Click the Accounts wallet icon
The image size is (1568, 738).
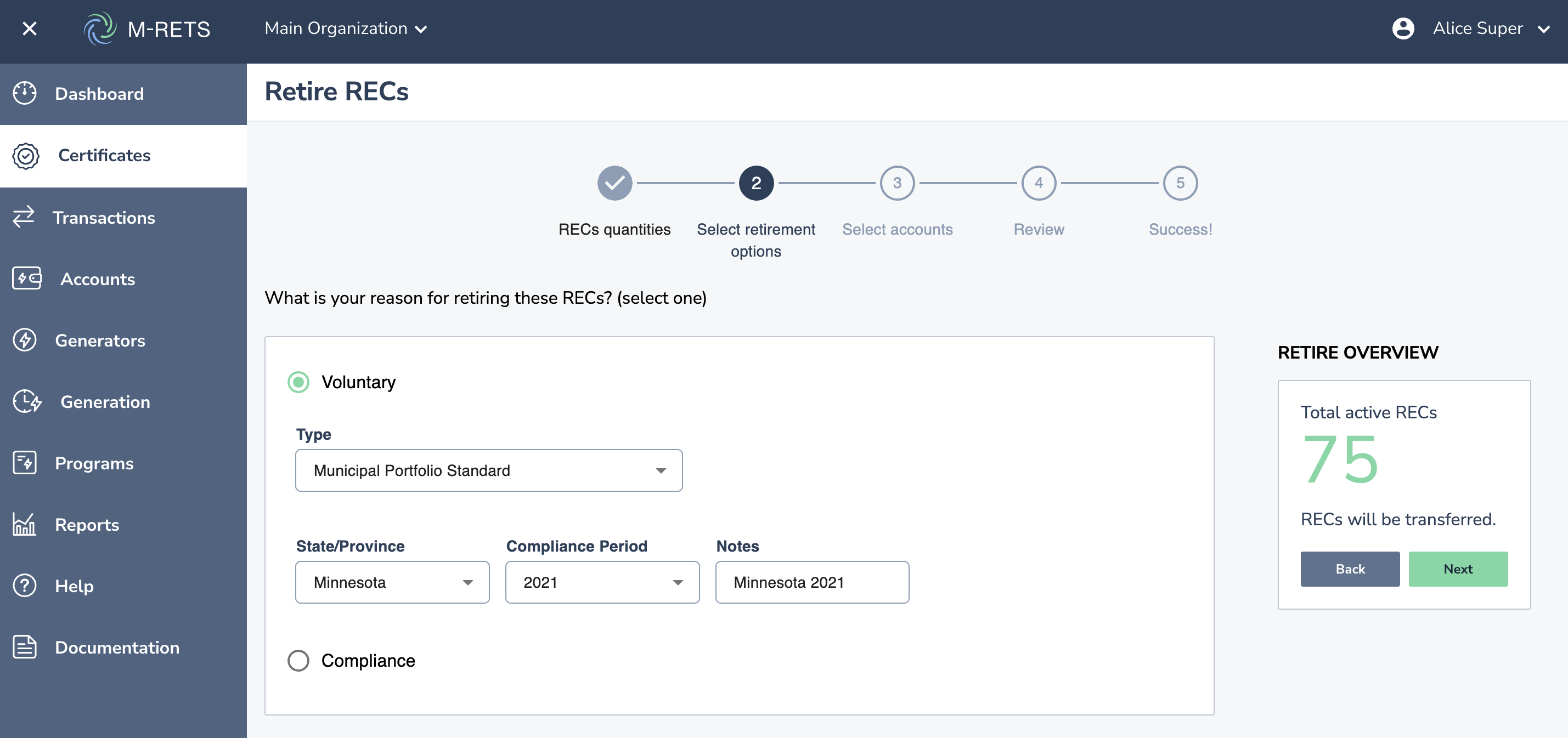coord(27,279)
